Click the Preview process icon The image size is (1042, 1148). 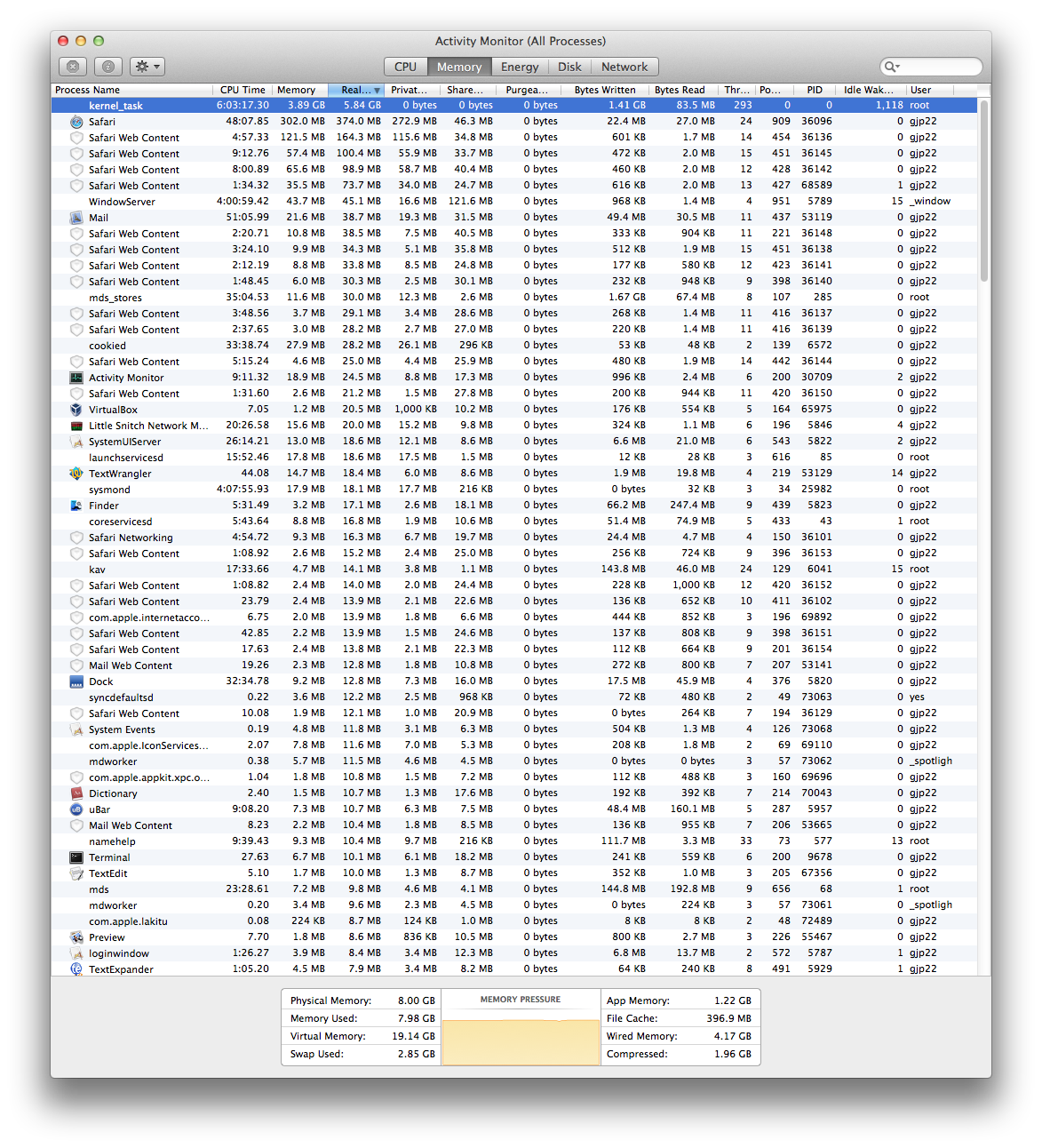tap(76, 937)
